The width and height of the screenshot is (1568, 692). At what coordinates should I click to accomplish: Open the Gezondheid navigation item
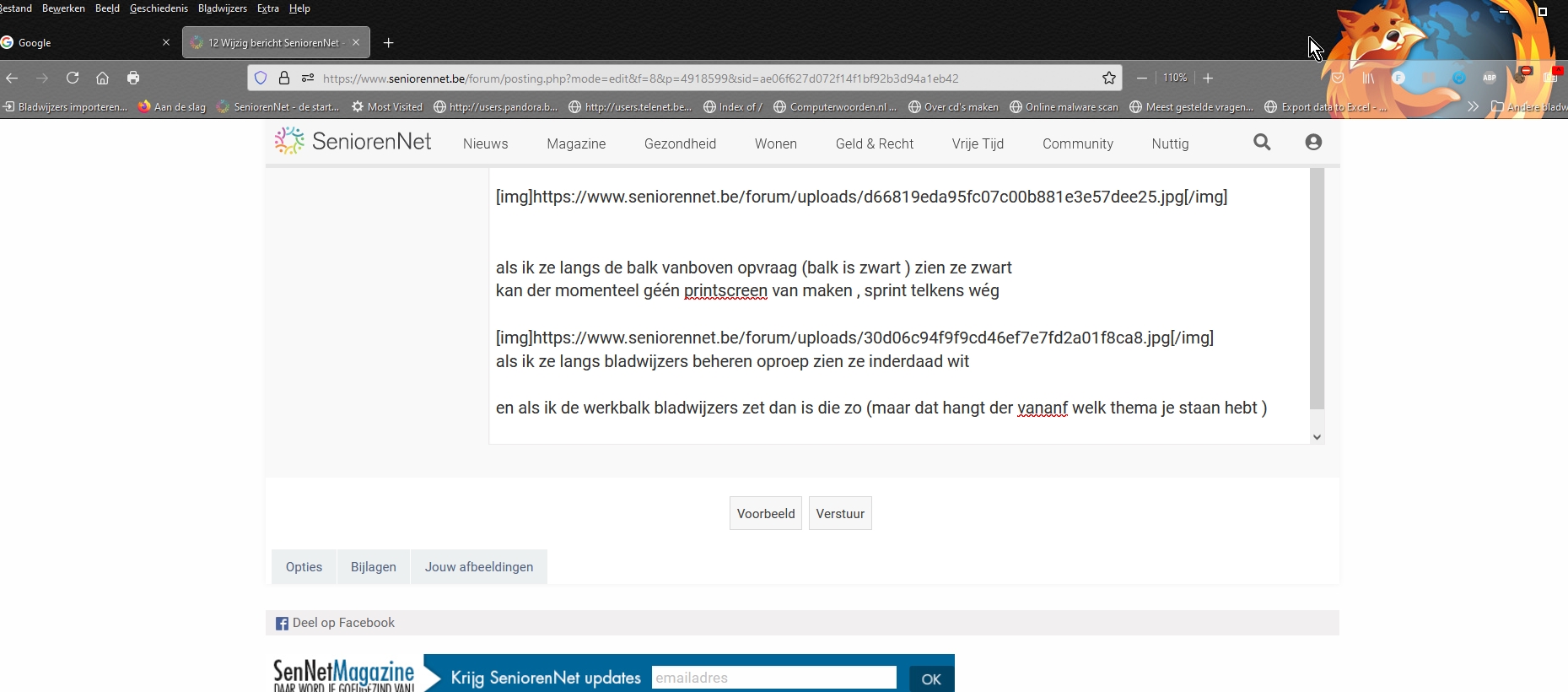(x=680, y=143)
